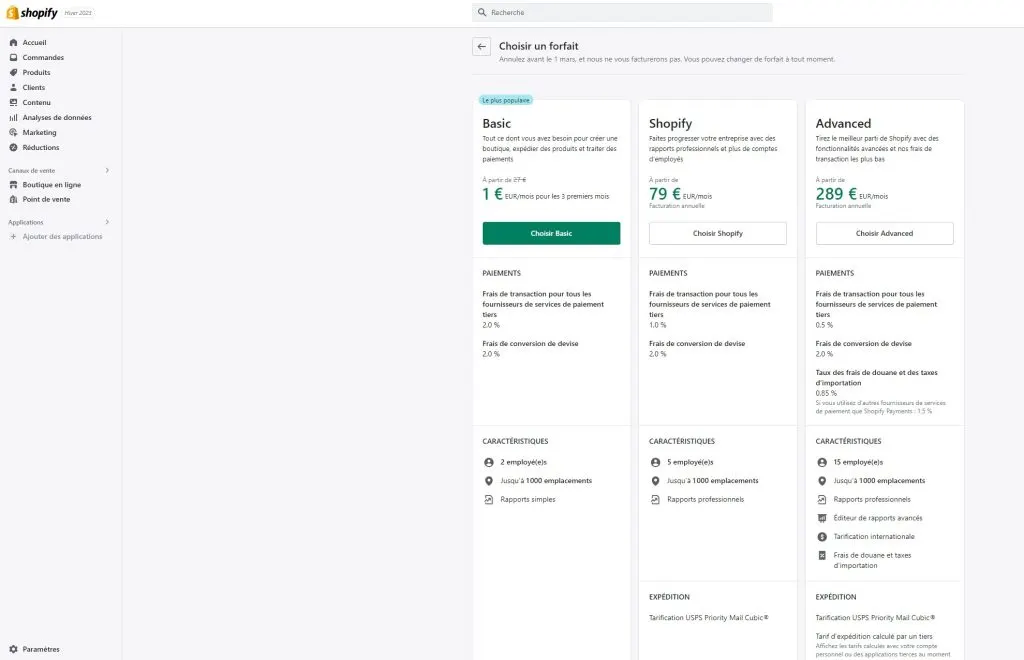The image size is (1024, 660).
Task: Click the report icon in the Shopify plan card
Action: [x=655, y=499]
